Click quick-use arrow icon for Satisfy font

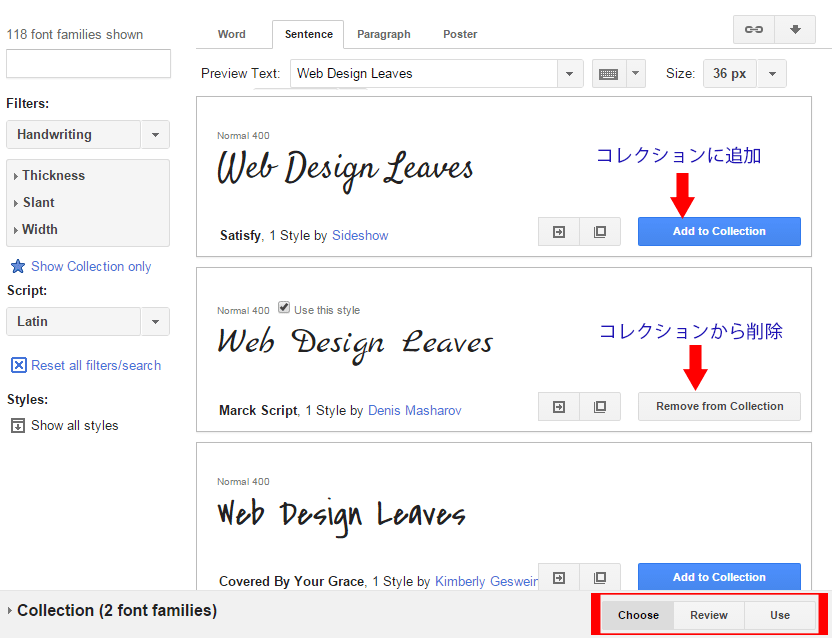click(x=559, y=232)
